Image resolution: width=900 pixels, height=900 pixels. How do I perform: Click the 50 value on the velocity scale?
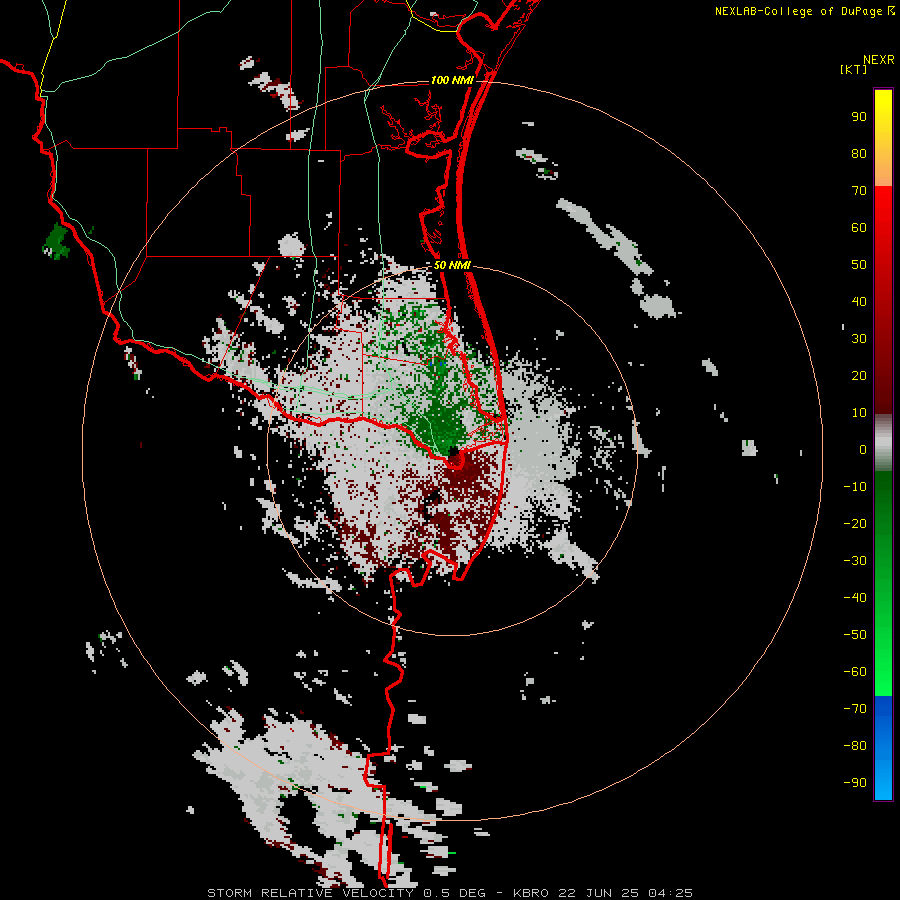point(859,265)
